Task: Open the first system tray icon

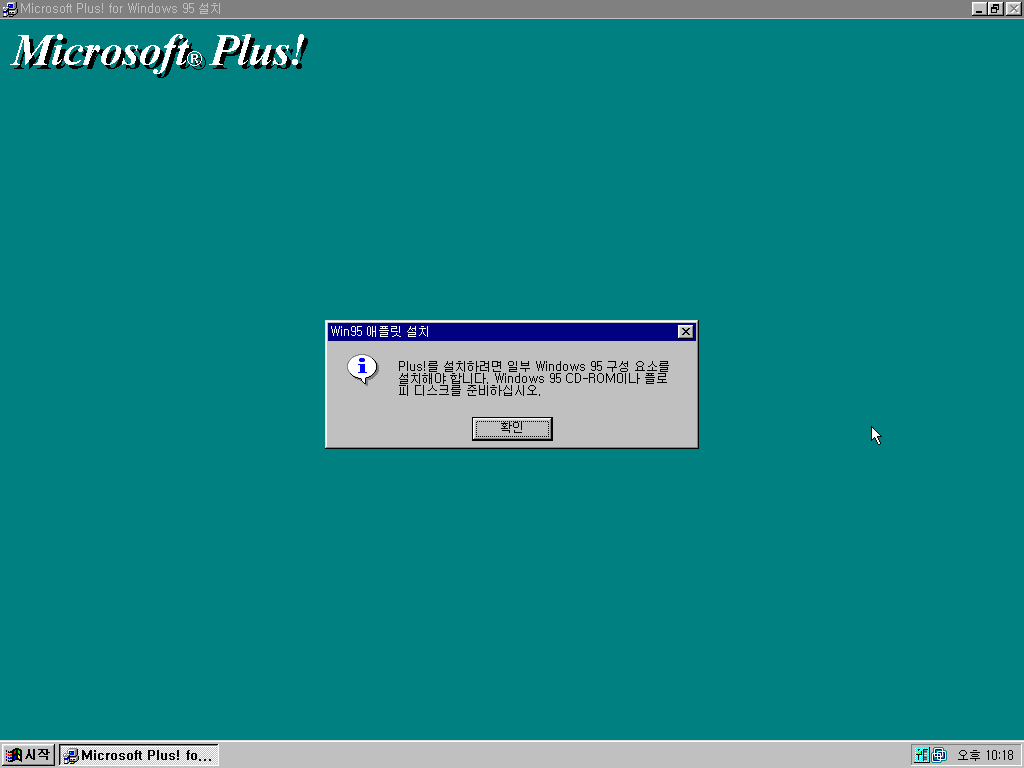Action: click(x=921, y=755)
